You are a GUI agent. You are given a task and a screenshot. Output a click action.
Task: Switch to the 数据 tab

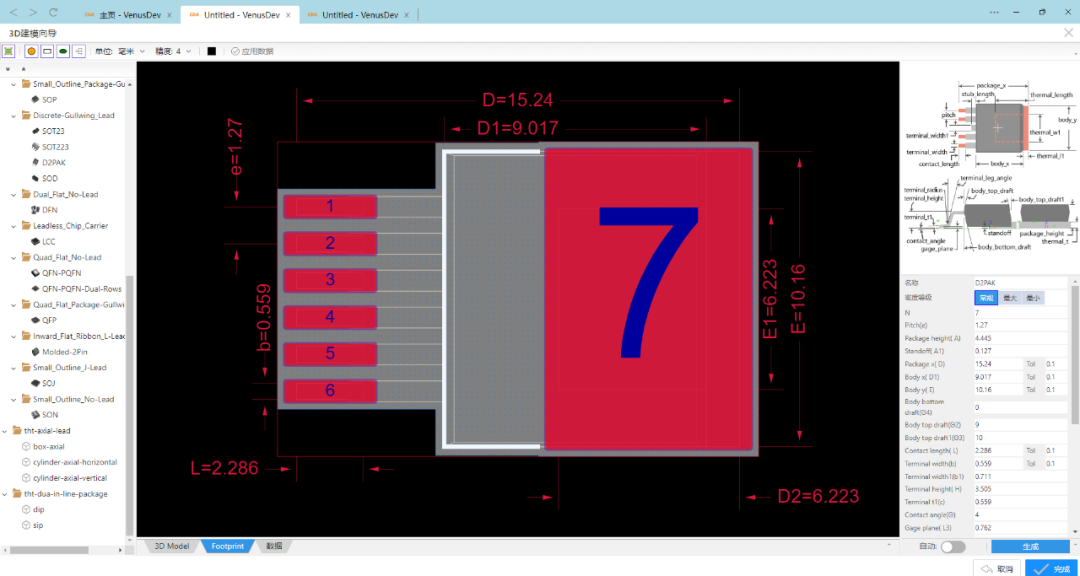point(273,546)
